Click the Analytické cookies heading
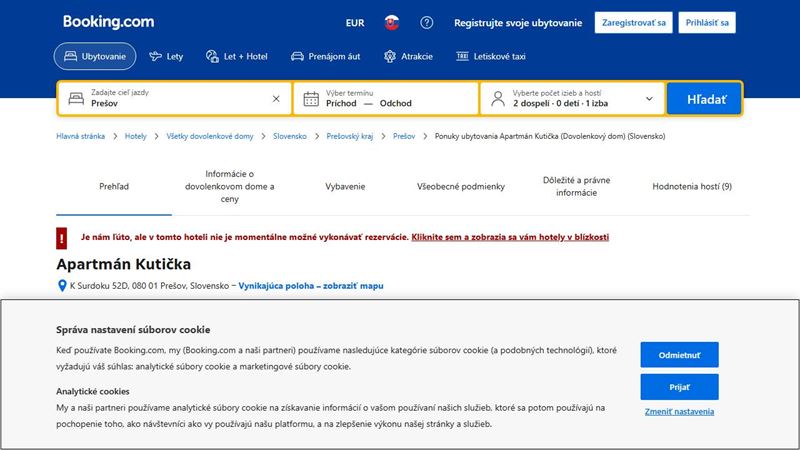800x450 pixels. (x=93, y=391)
